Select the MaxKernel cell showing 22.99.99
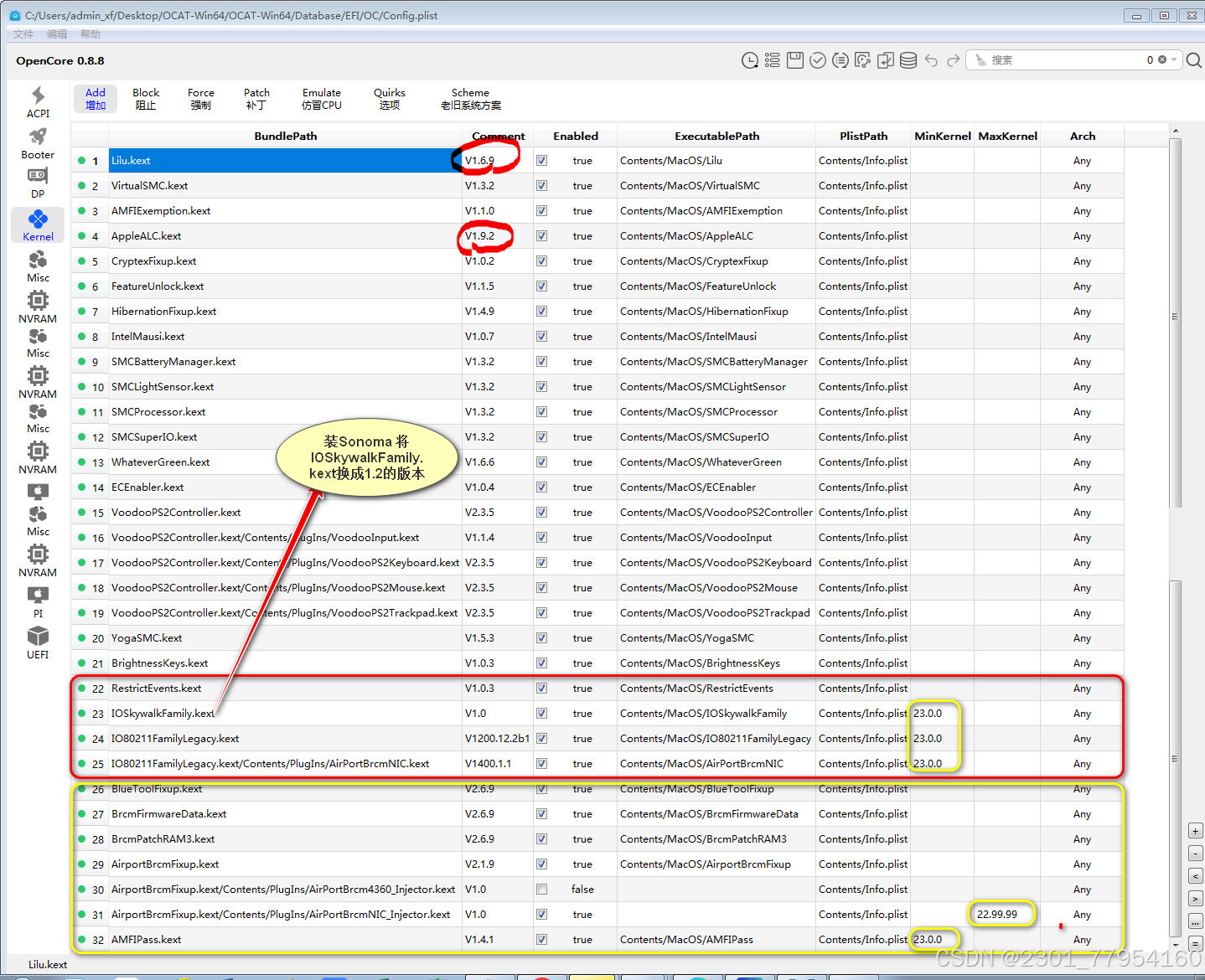Viewport: 1205px width, 980px height. point(1007,915)
